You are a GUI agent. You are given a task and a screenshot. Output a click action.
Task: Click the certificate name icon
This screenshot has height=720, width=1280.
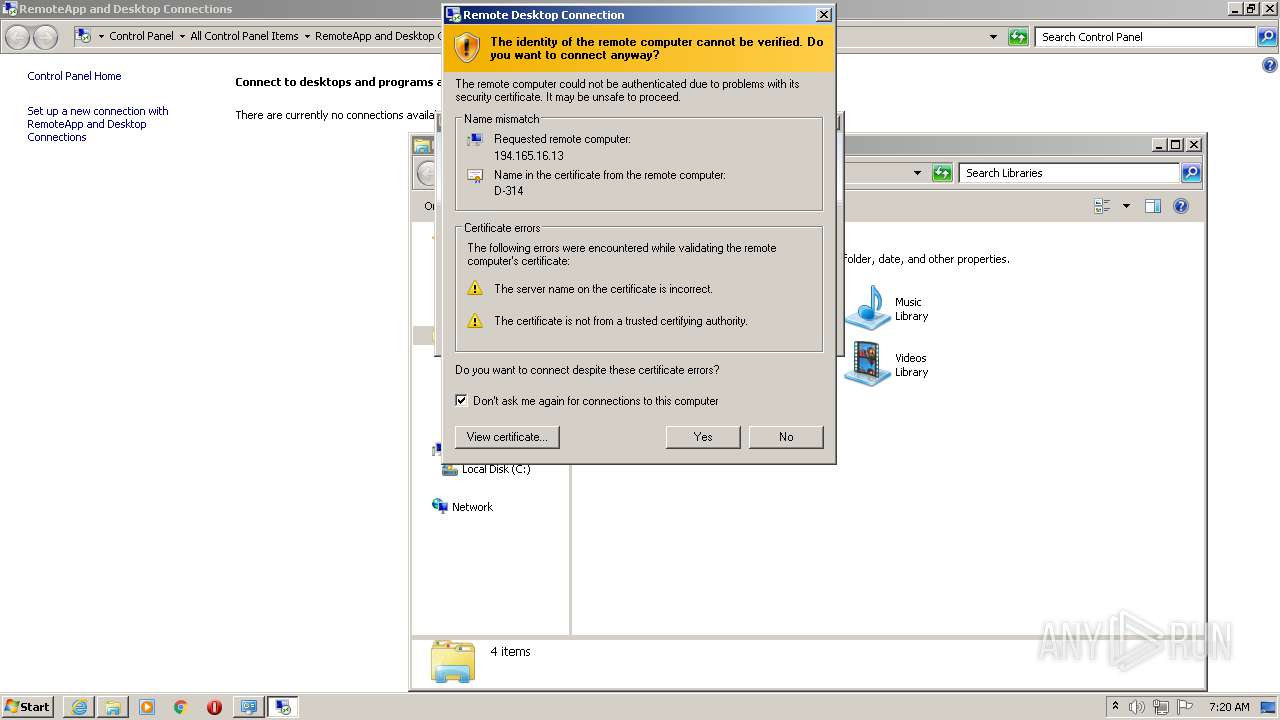[475, 176]
